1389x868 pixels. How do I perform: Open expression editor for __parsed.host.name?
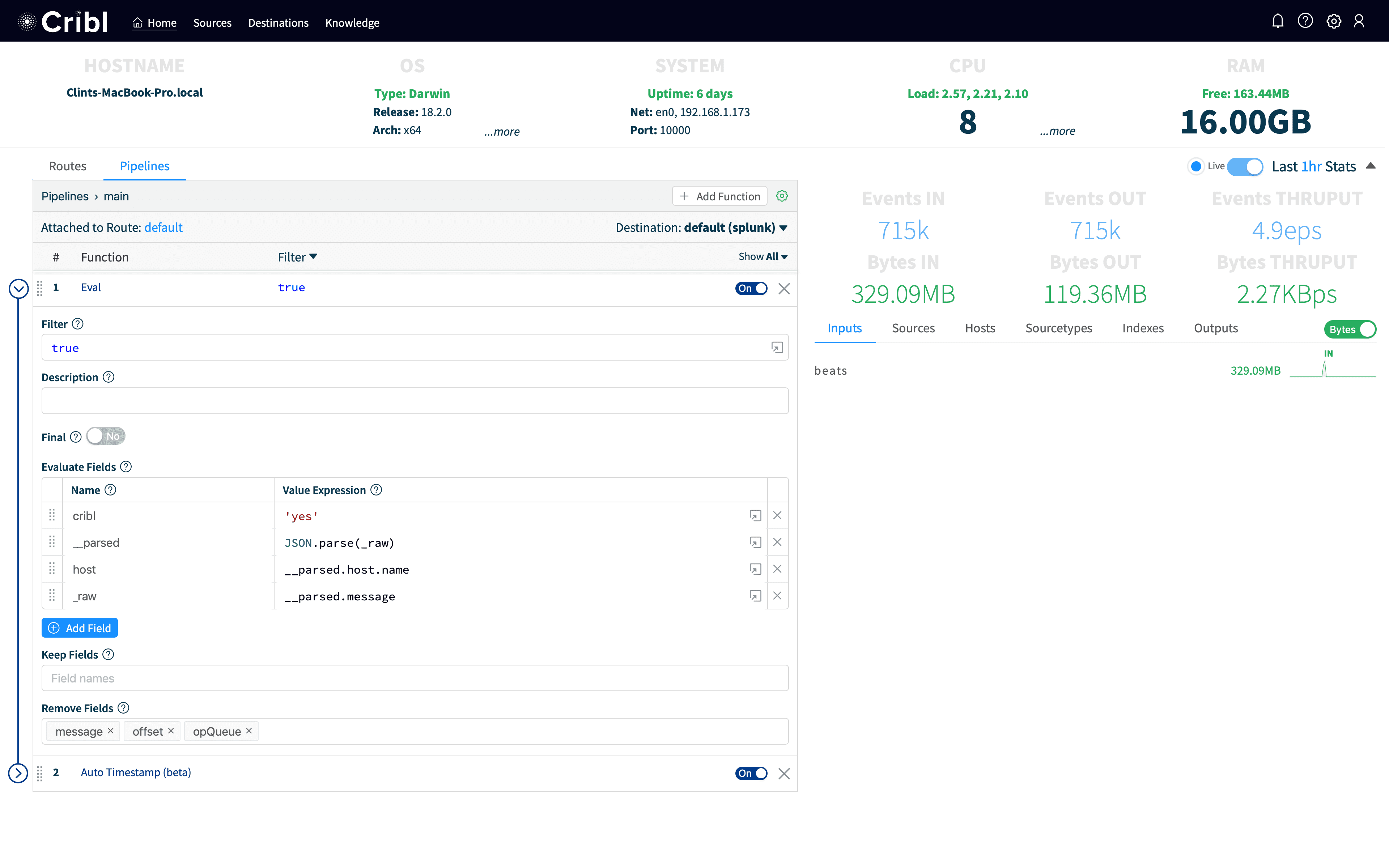(x=755, y=570)
